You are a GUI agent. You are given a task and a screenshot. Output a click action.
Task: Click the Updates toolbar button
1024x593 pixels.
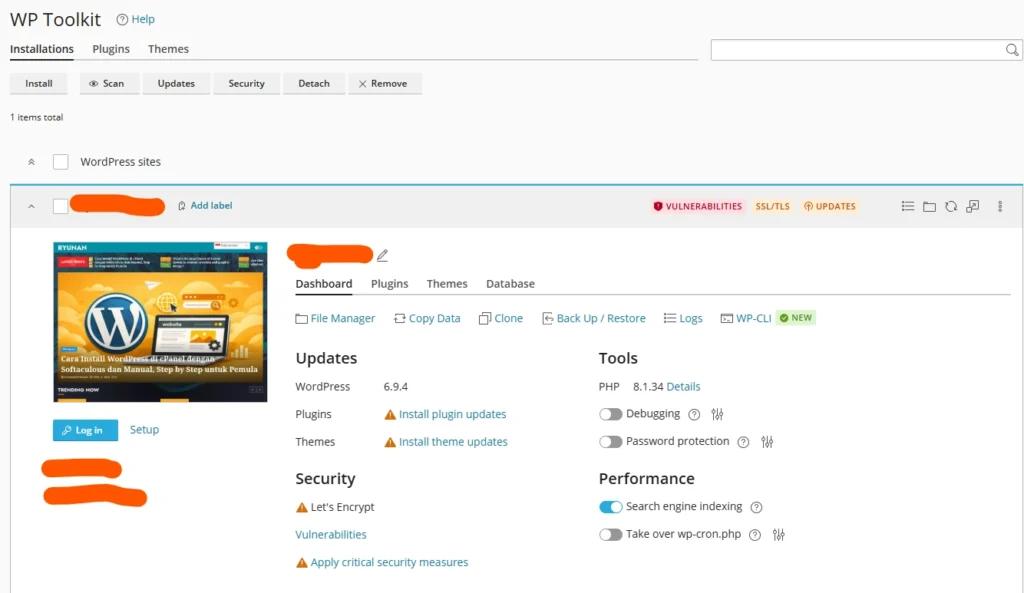point(176,84)
